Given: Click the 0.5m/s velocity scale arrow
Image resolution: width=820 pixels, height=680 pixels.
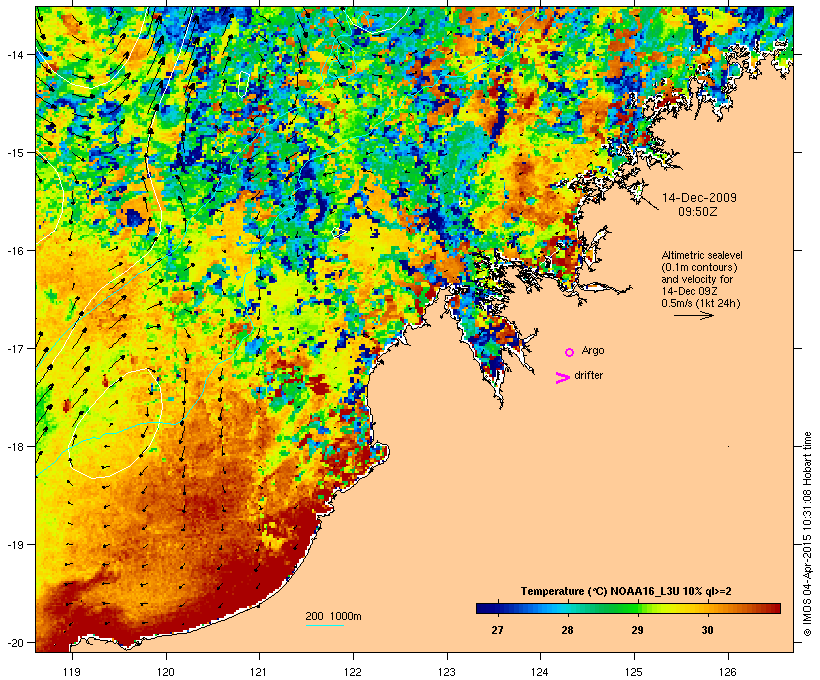Looking at the screenshot, I should pyautogui.click(x=693, y=315).
